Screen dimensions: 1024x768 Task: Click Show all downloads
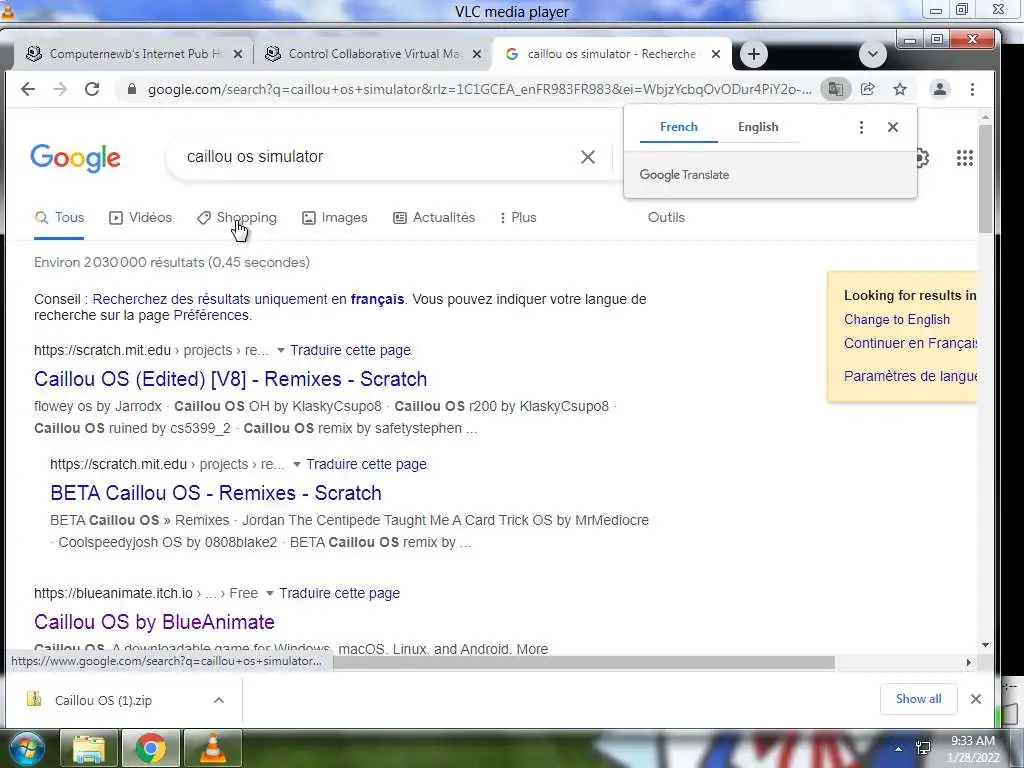click(918, 699)
